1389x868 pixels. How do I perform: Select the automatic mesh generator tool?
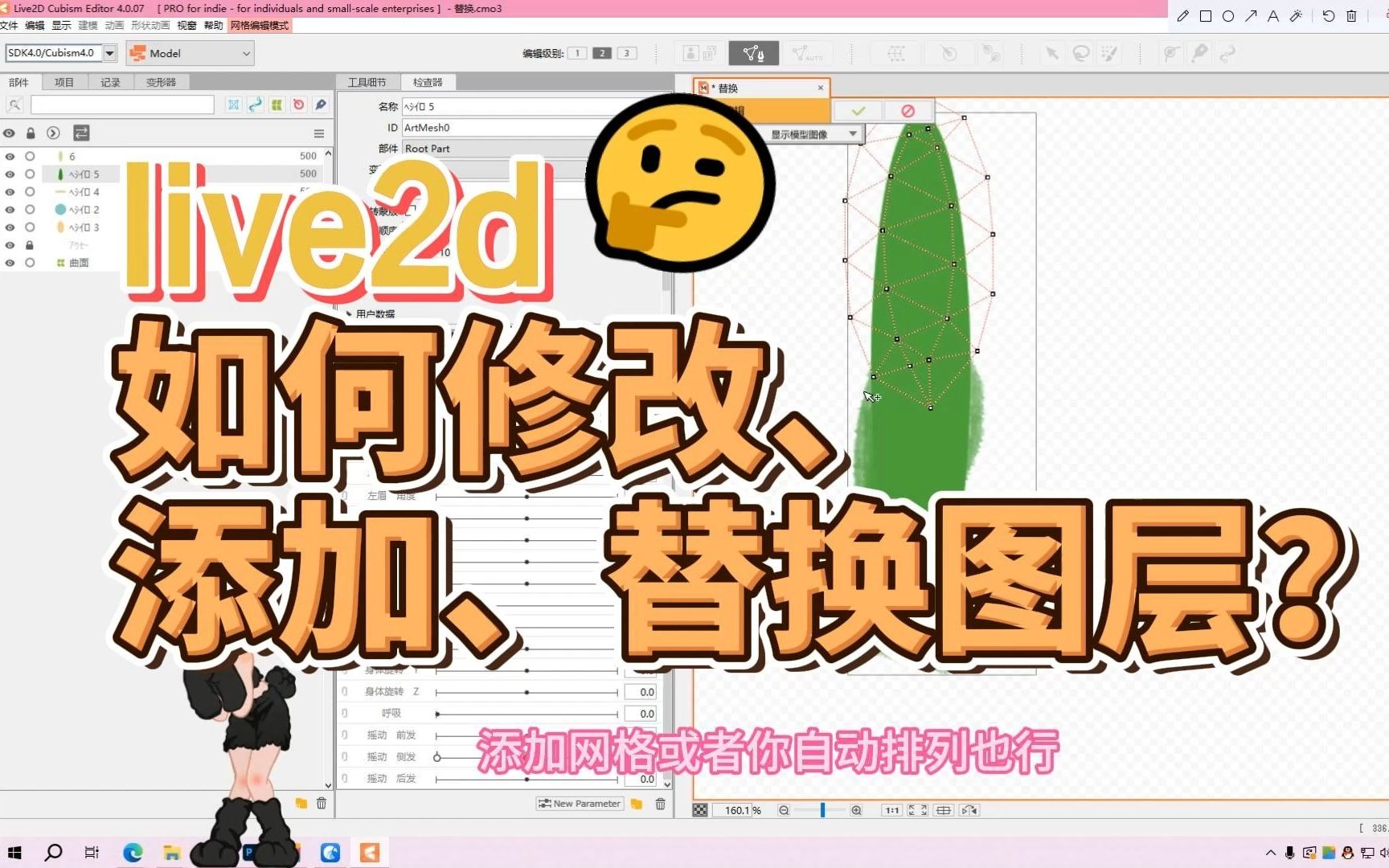pos(807,53)
